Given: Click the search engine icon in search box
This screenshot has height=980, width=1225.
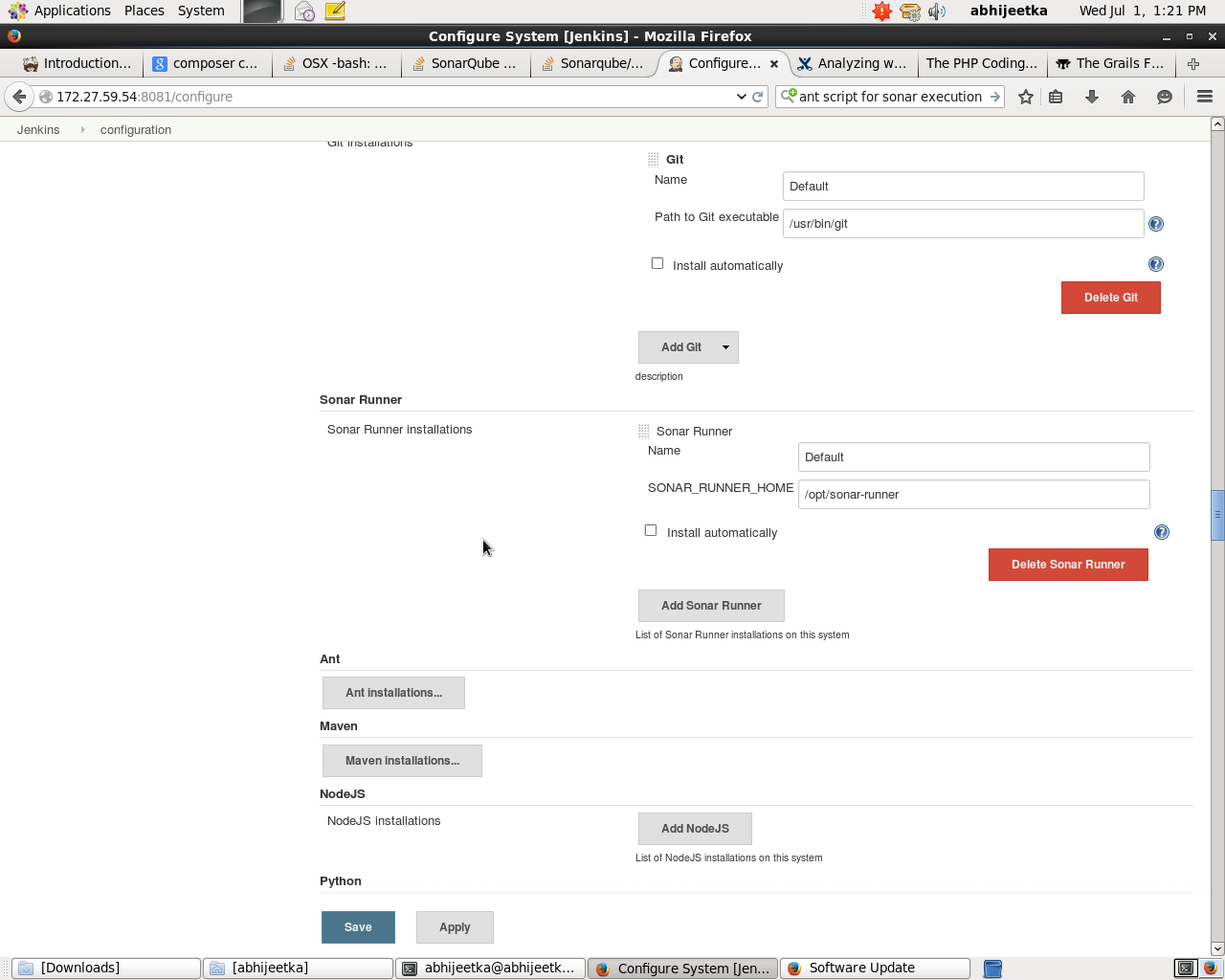Looking at the screenshot, I should pos(789,96).
